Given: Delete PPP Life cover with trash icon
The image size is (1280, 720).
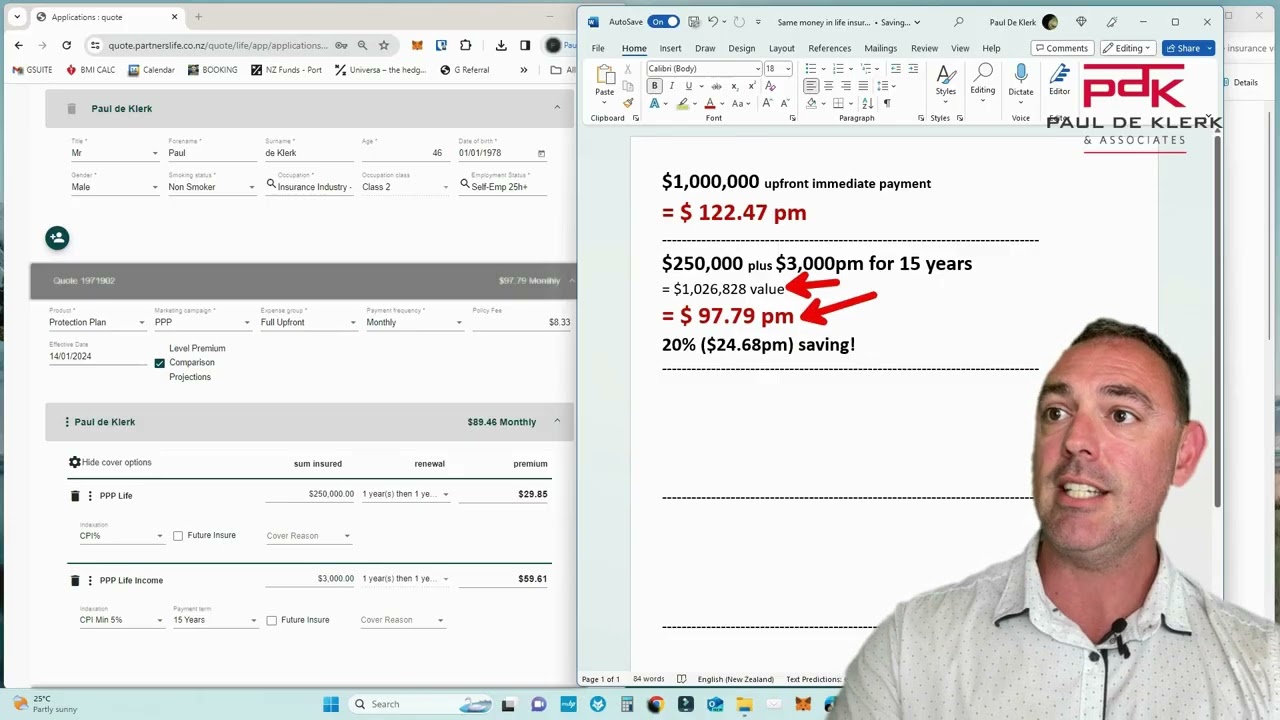Looking at the screenshot, I should click(74, 496).
